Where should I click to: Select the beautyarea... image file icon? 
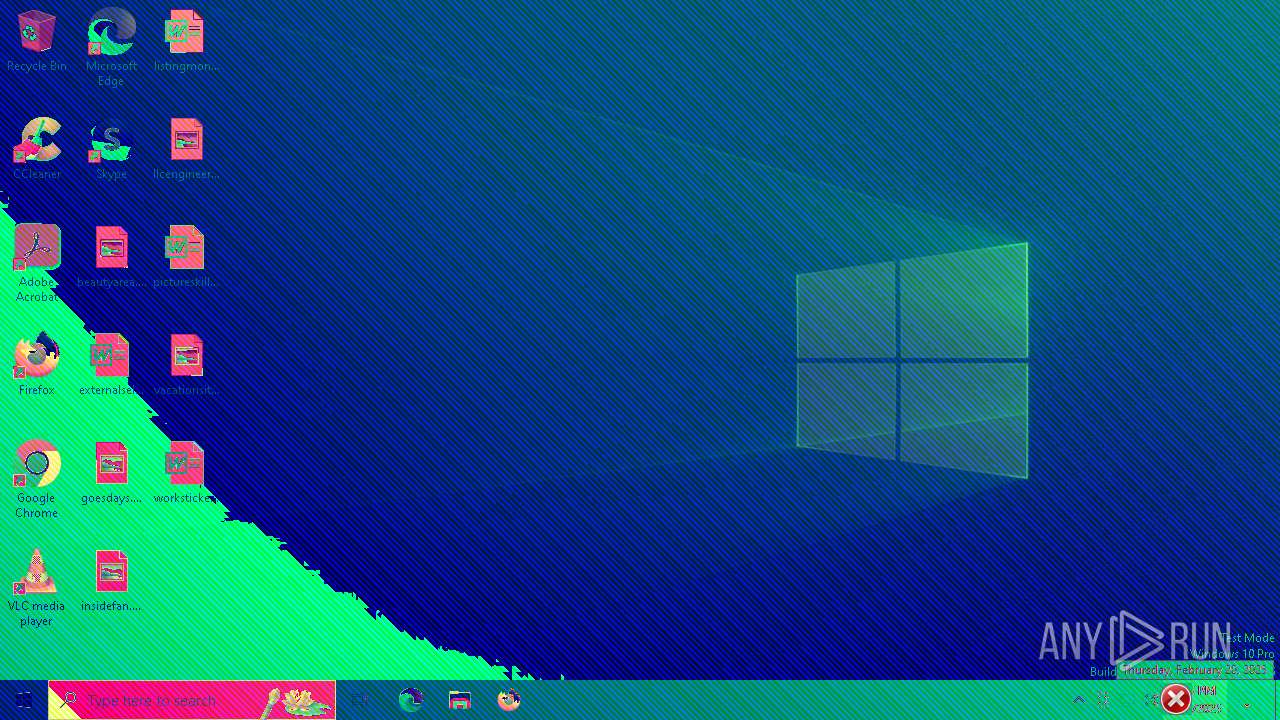111,257
